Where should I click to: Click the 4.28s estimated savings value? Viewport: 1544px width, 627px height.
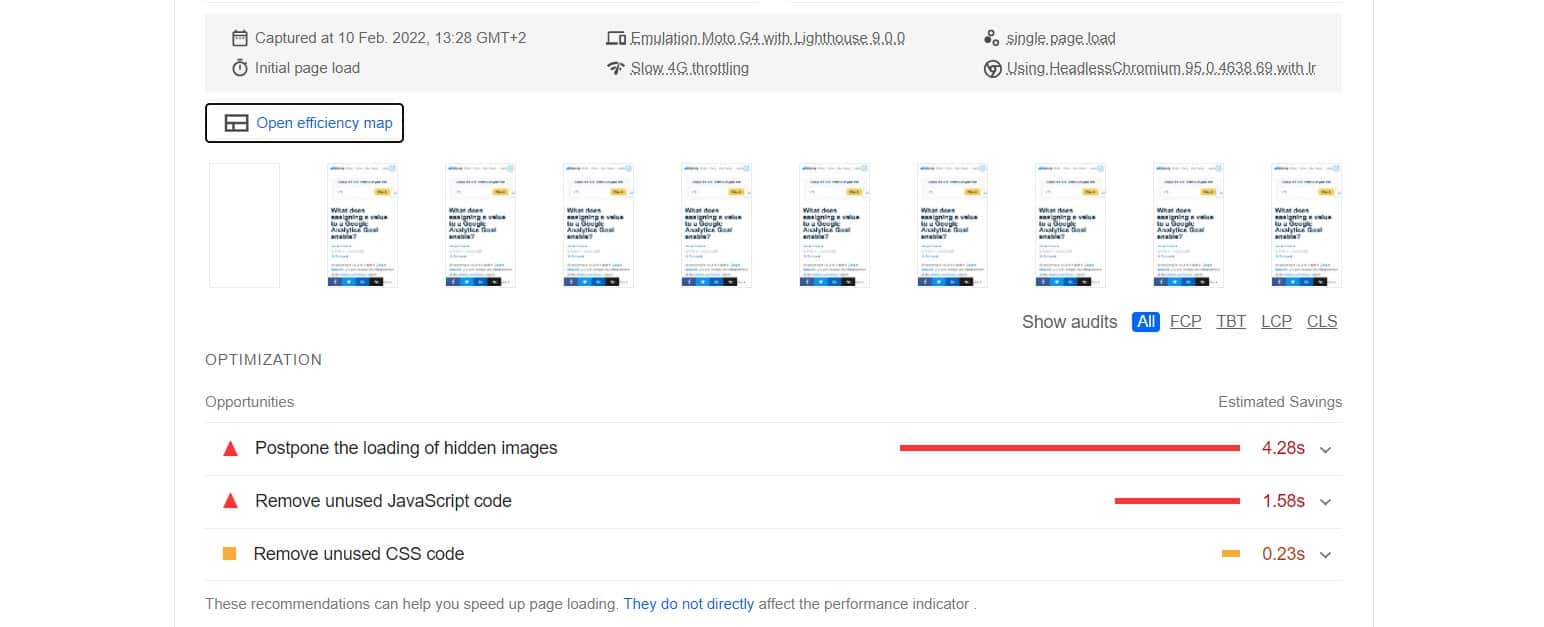(1283, 448)
